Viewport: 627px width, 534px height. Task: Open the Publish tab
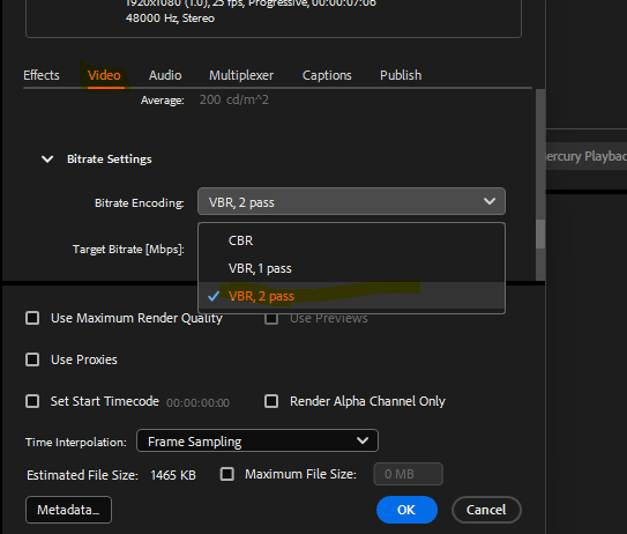pyautogui.click(x=401, y=75)
